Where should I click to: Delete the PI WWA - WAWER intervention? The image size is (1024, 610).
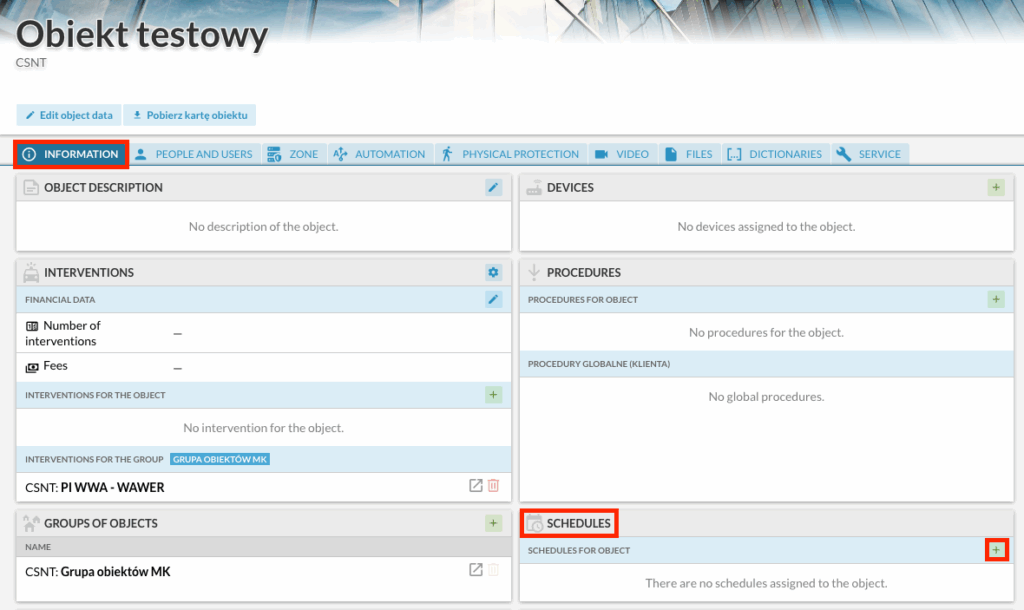(x=493, y=486)
